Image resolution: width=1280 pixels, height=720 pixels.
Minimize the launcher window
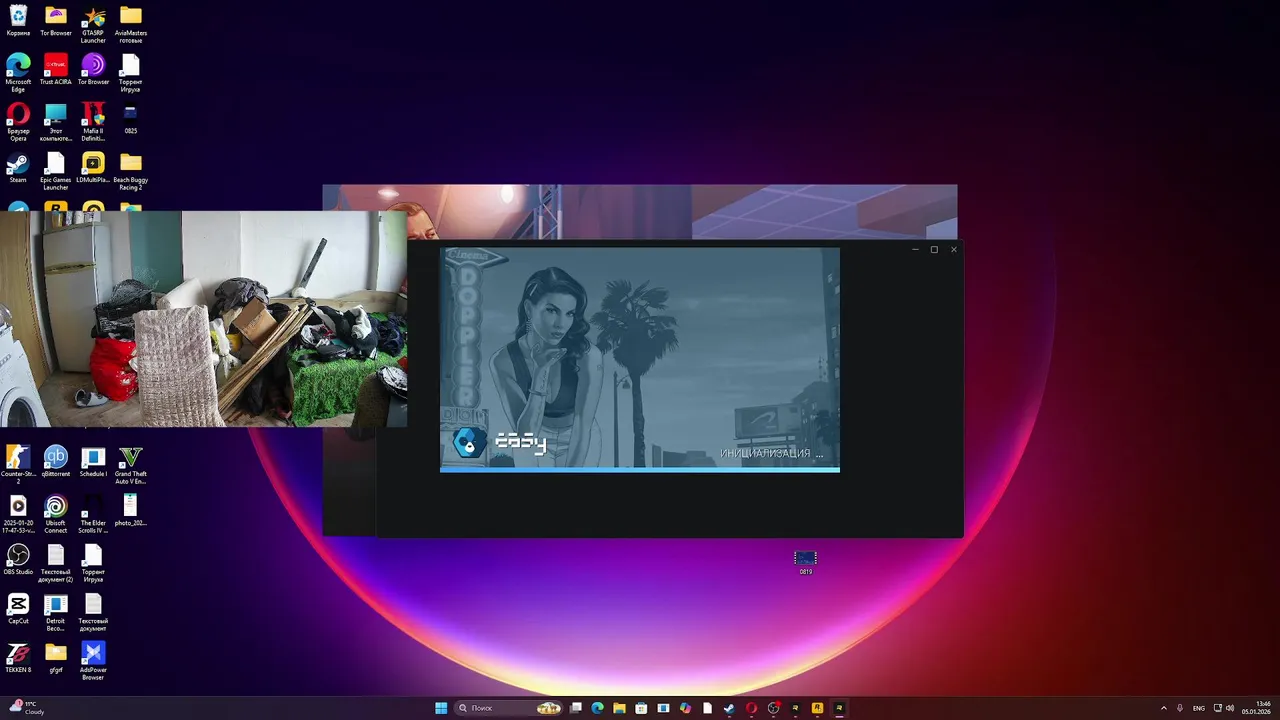click(x=914, y=249)
